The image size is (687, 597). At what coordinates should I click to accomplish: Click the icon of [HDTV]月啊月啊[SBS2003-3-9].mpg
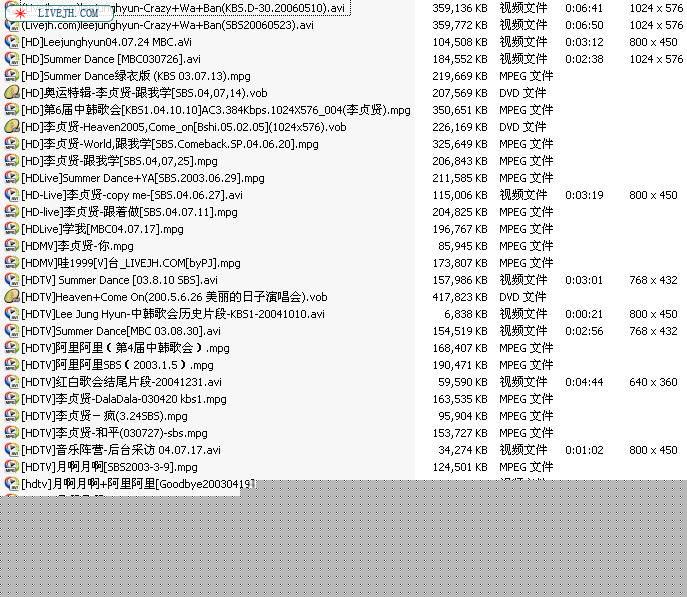coord(12,467)
